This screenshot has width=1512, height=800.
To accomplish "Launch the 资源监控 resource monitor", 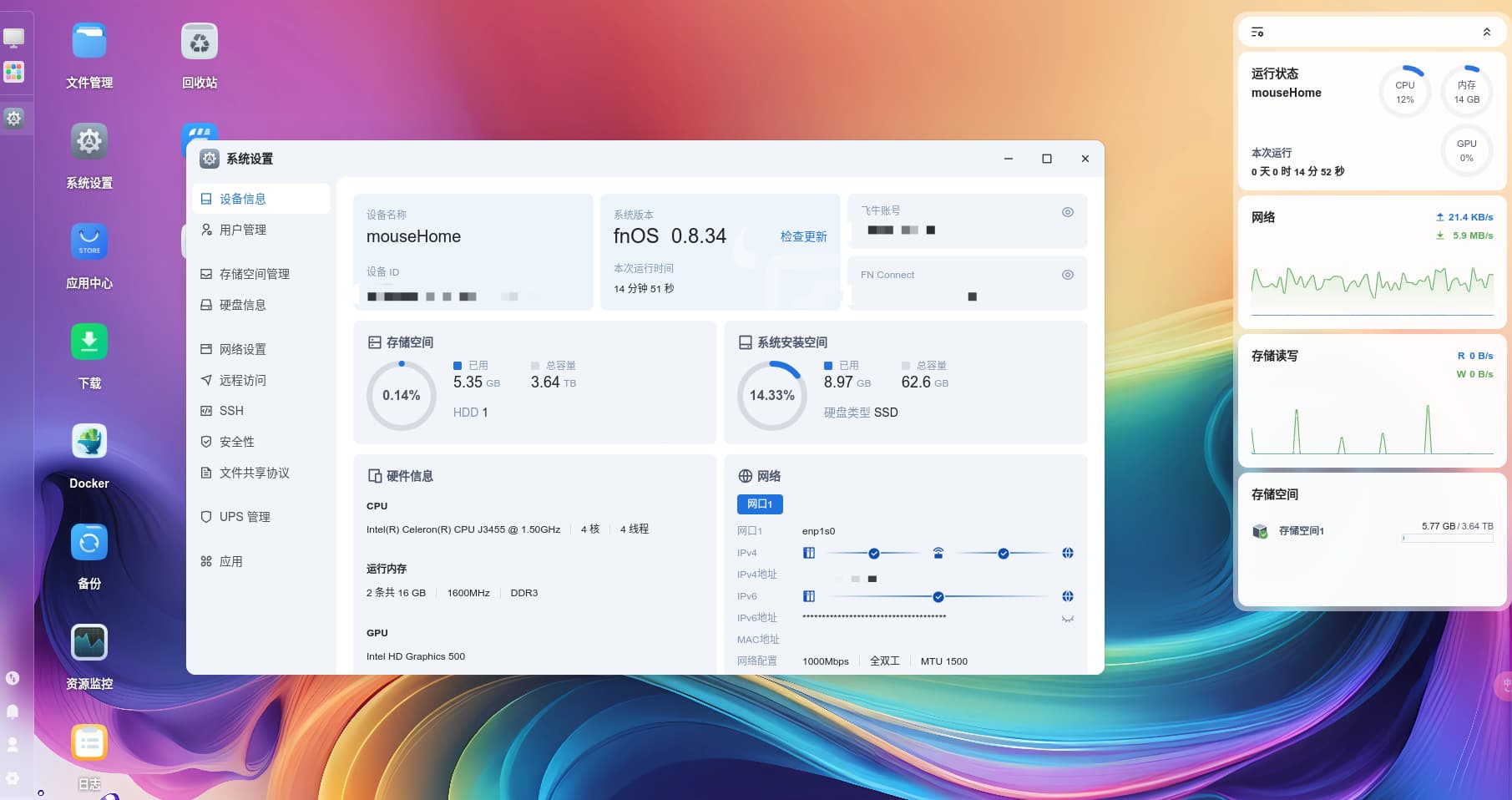I will pos(89,642).
